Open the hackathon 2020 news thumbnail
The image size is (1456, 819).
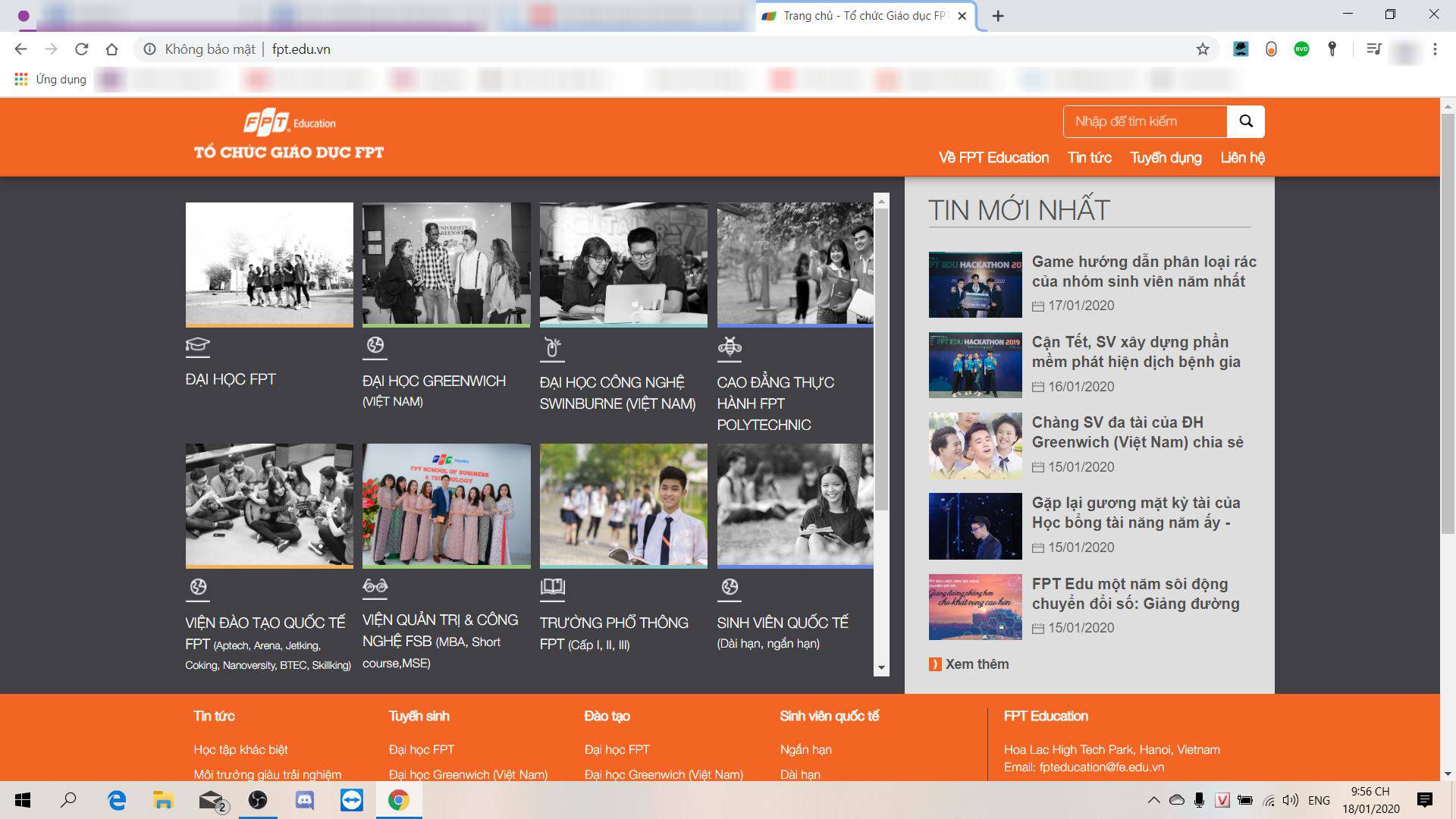click(x=975, y=284)
